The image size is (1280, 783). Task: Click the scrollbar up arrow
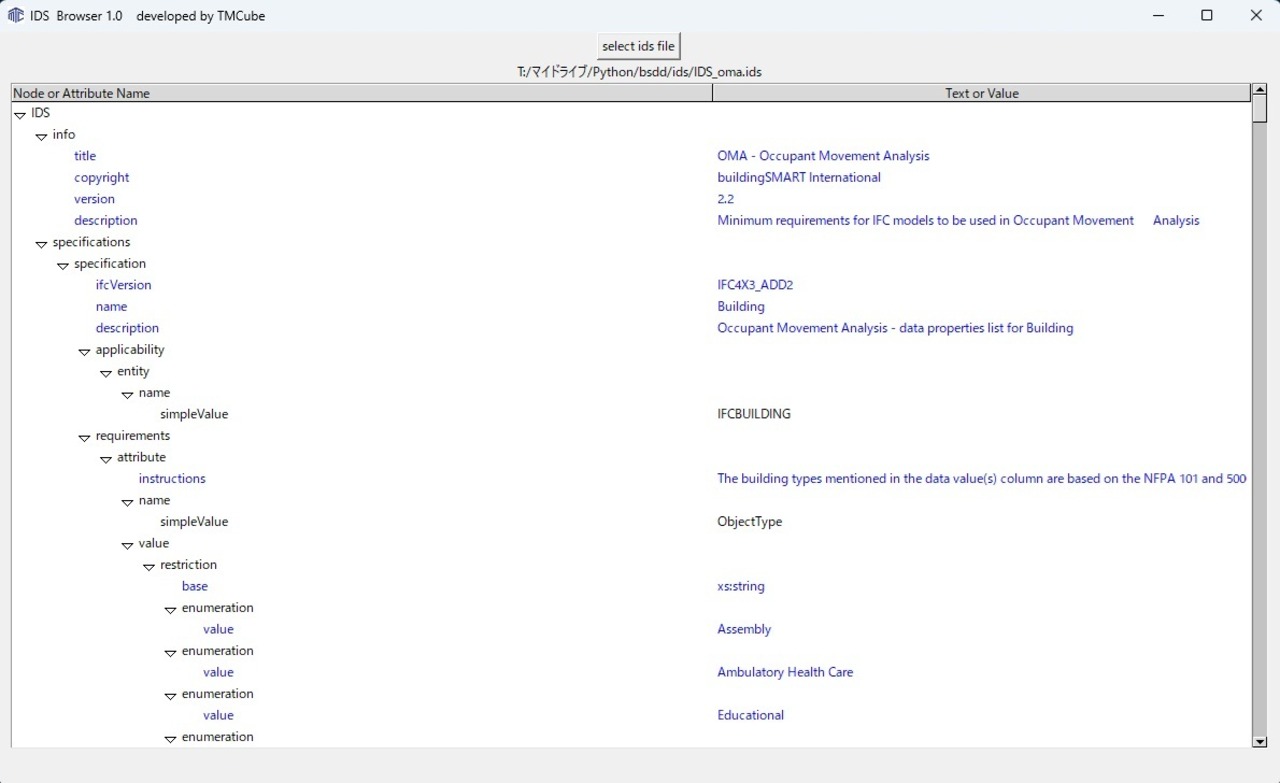pos(1259,90)
